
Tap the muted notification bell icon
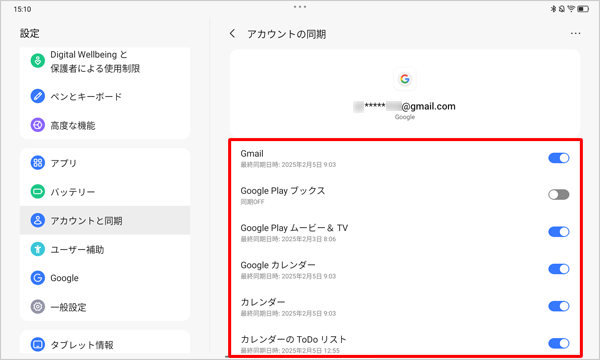562,9
